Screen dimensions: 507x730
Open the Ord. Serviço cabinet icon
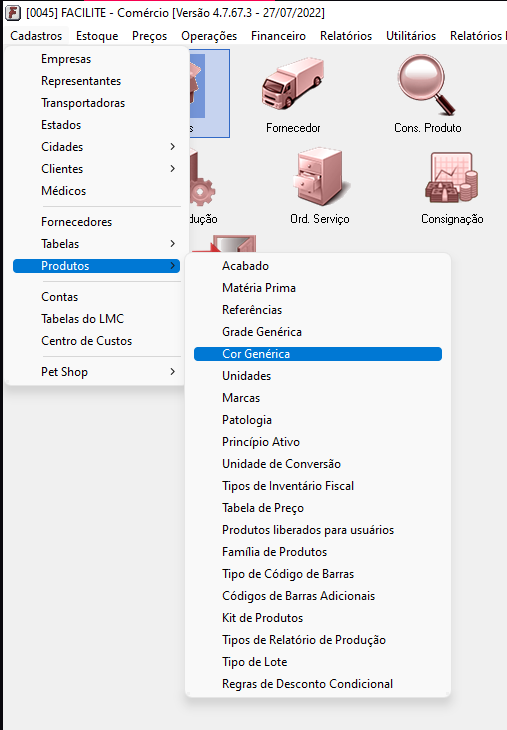pyautogui.click(x=319, y=178)
